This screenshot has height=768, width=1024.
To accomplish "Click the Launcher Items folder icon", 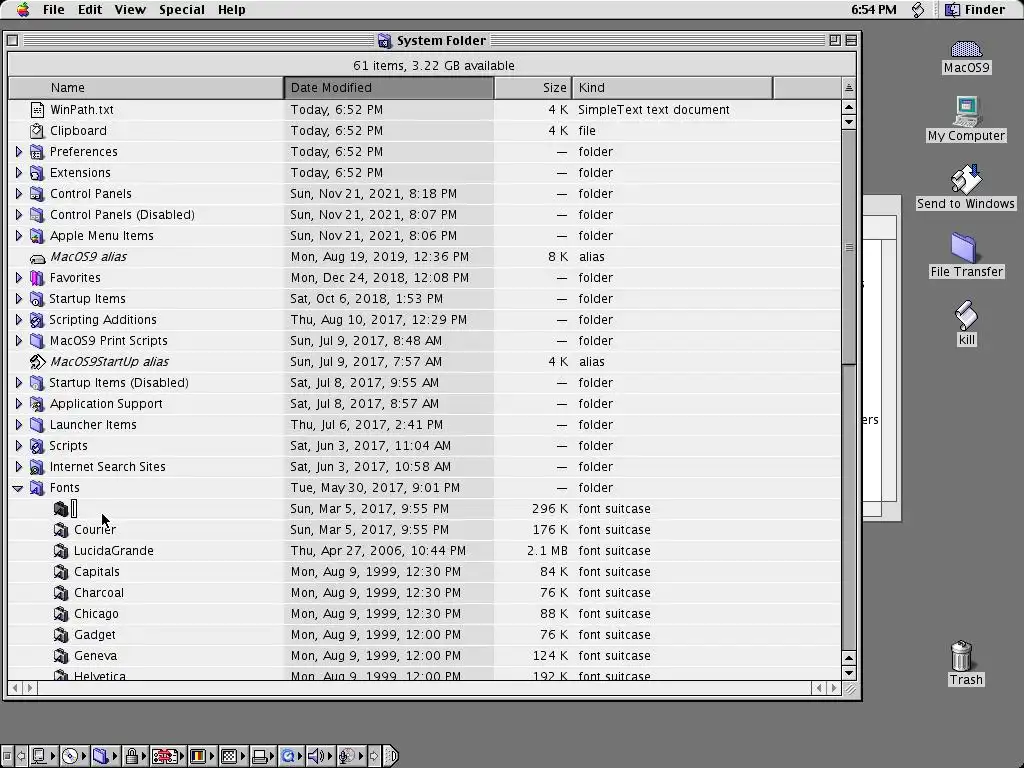I will tap(37, 424).
